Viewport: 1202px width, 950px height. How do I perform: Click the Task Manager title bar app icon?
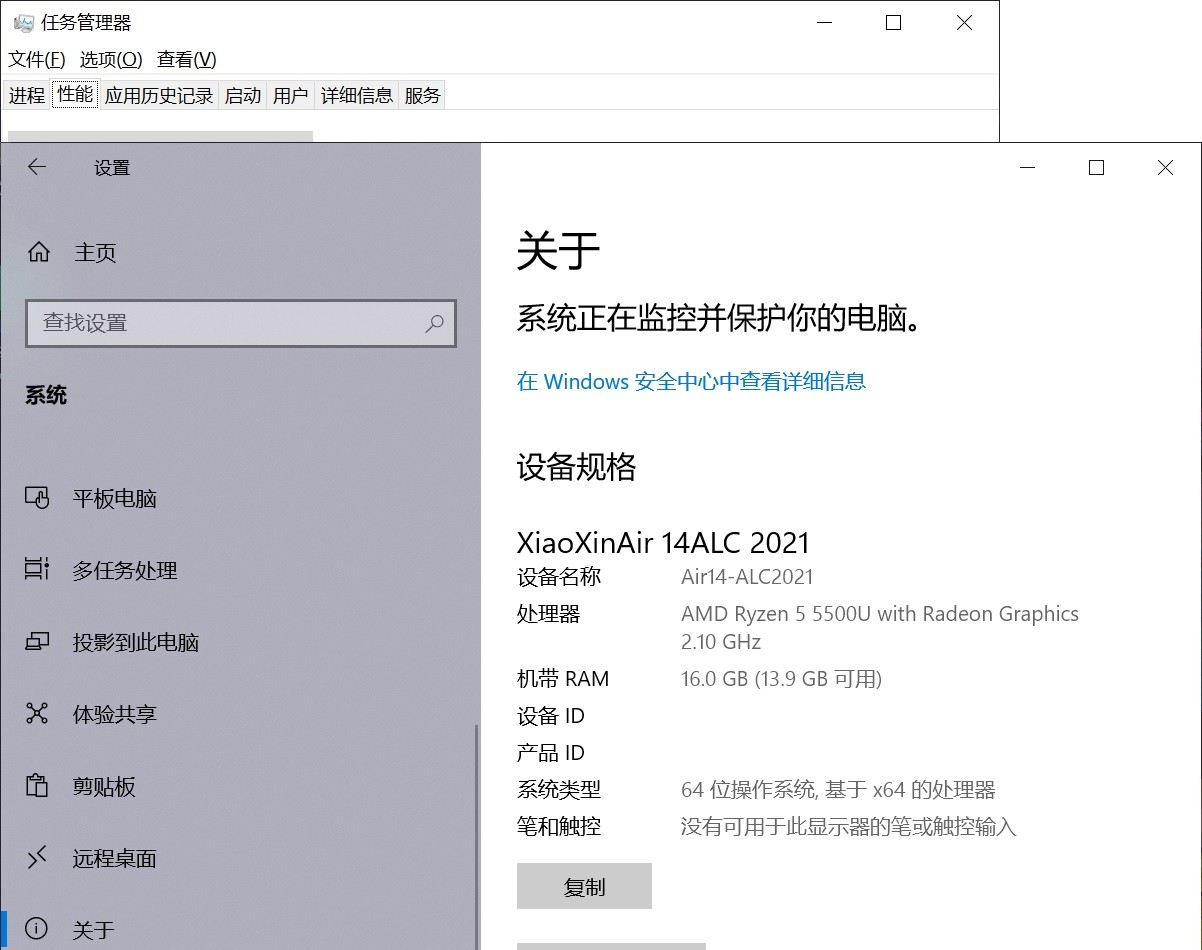coord(24,23)
